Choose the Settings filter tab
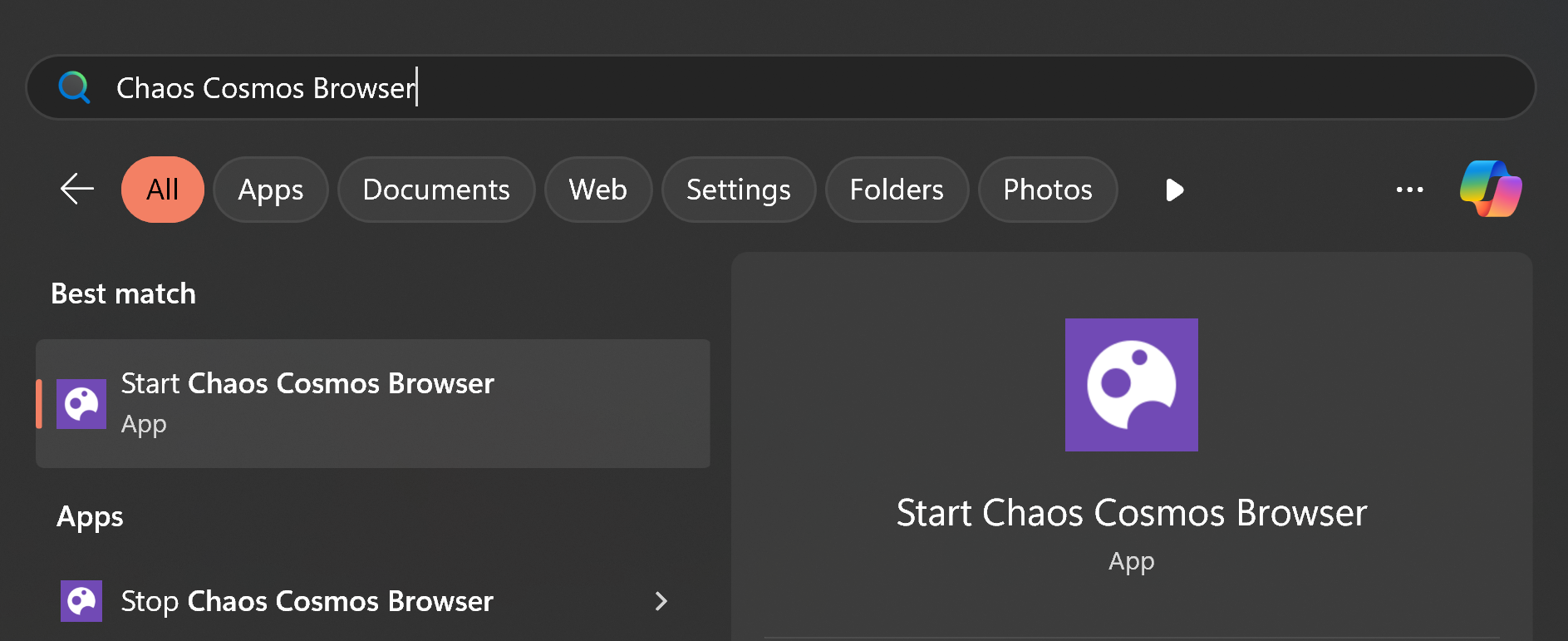Image resolution: width=1568 pixels, height=641 pixels. click(739, 190)
